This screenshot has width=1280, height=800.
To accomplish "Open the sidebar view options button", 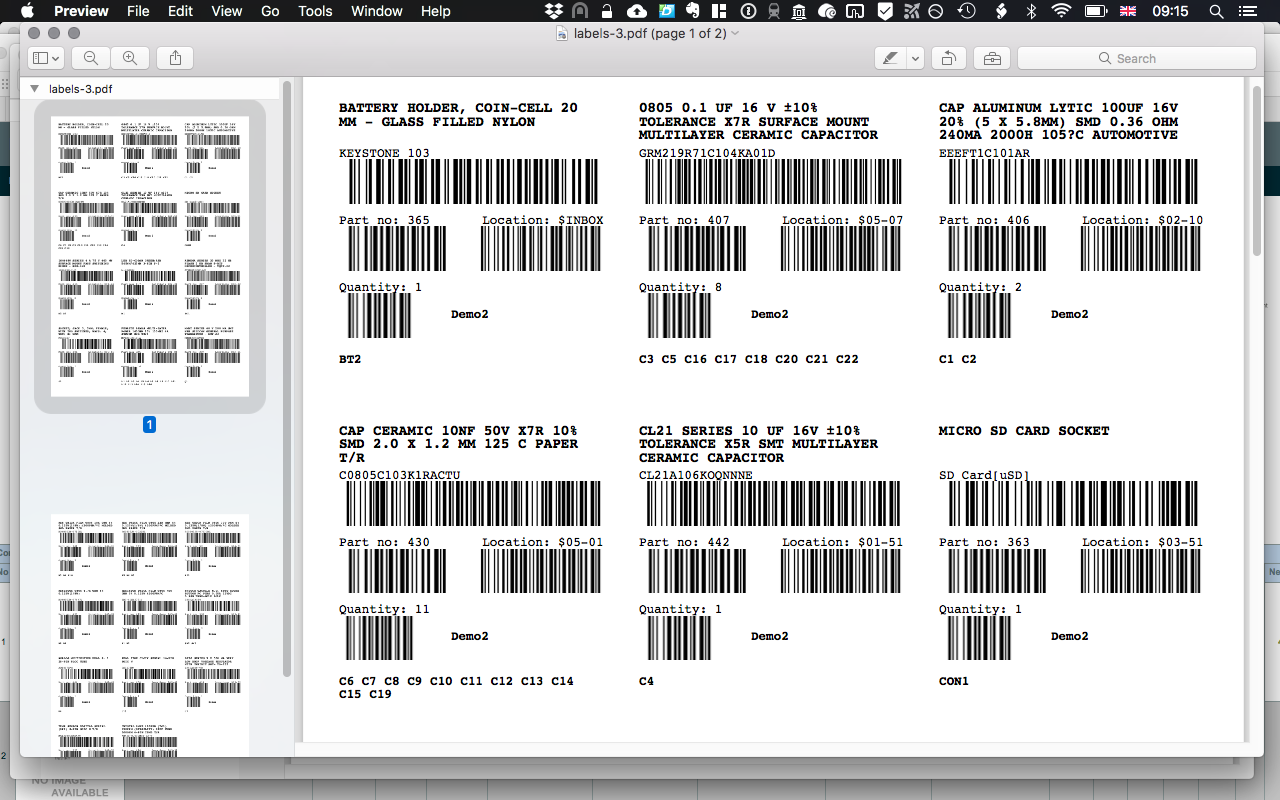I will (x=46, y=58).
